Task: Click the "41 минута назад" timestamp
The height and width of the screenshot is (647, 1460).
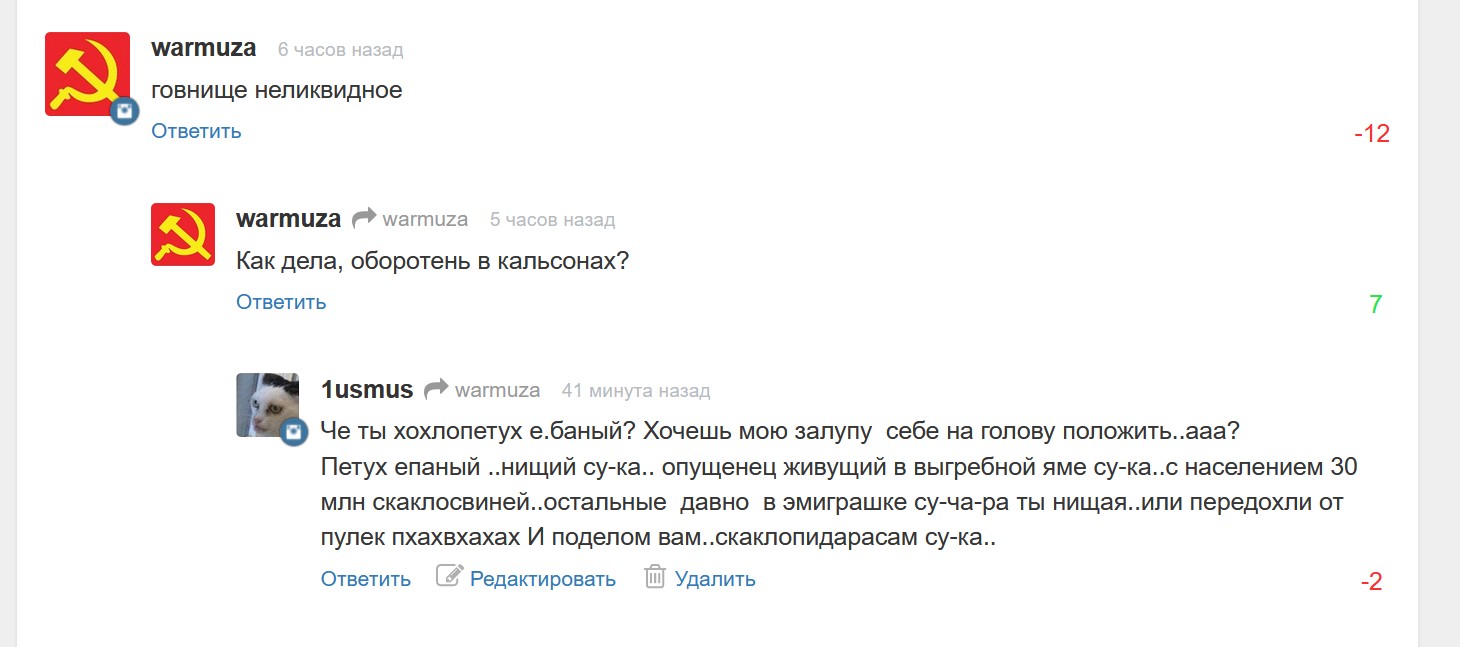Action: point(636,390)
